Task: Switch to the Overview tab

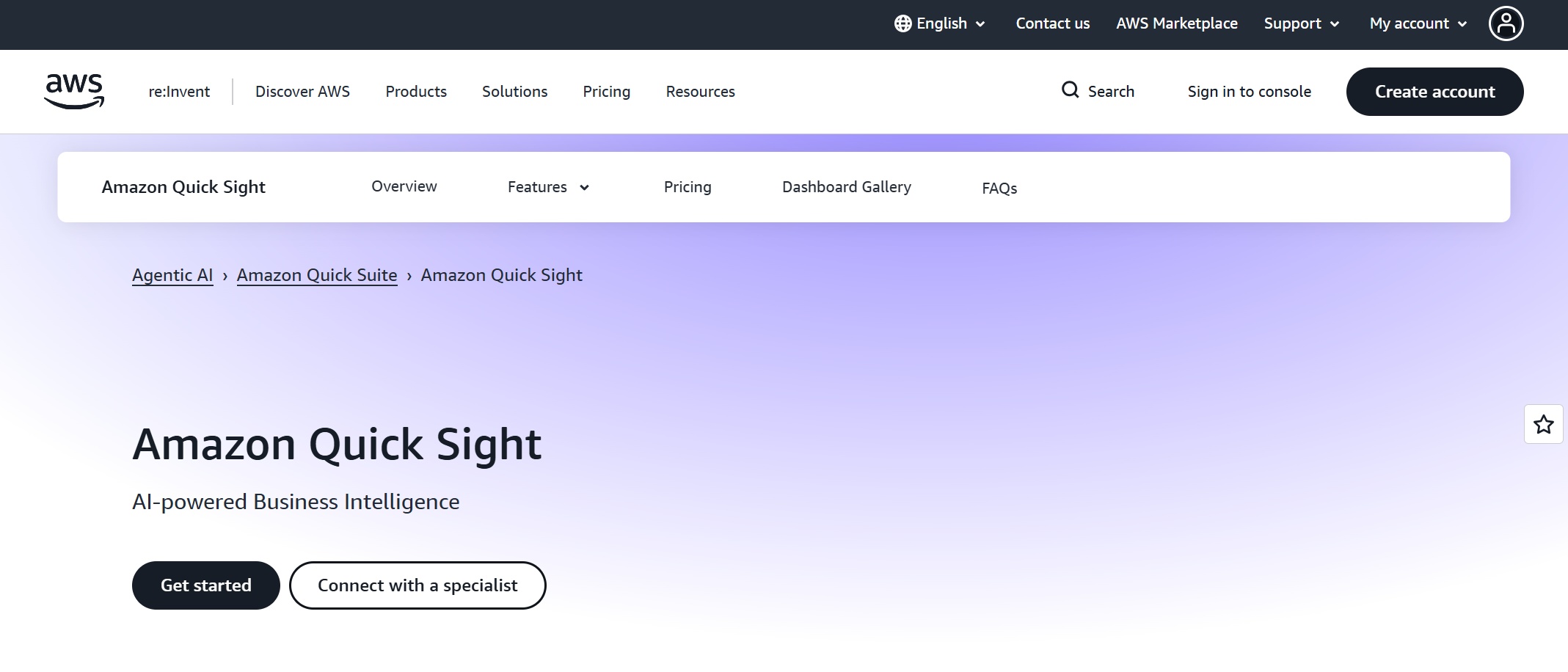Action: coord(404,186)
